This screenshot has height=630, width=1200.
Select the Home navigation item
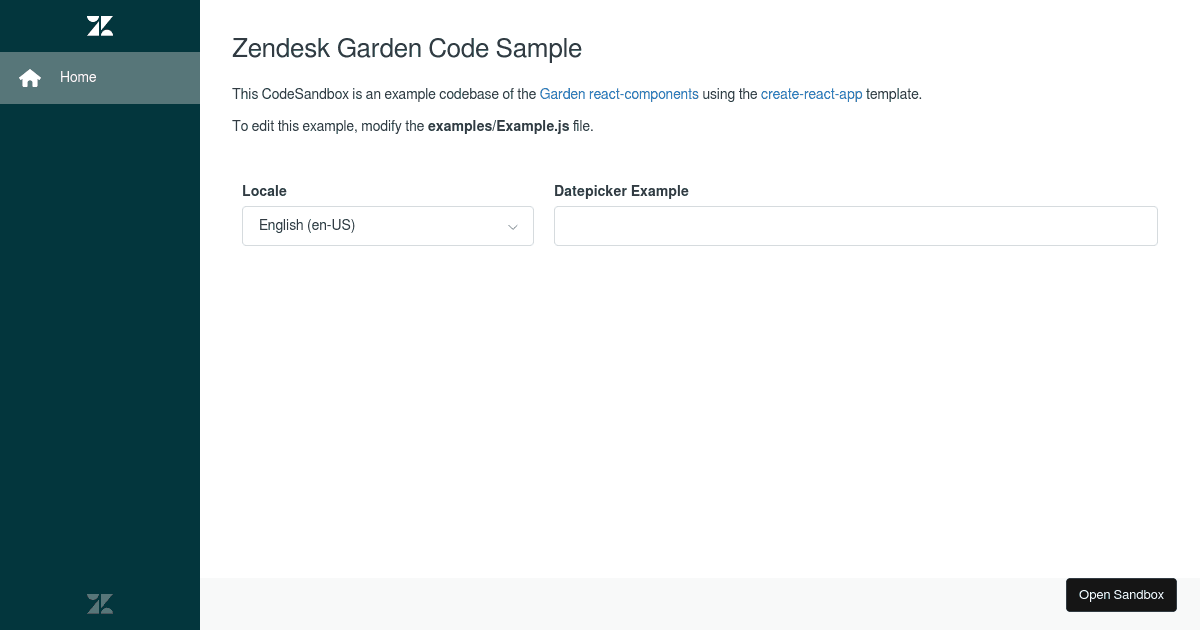78,77
